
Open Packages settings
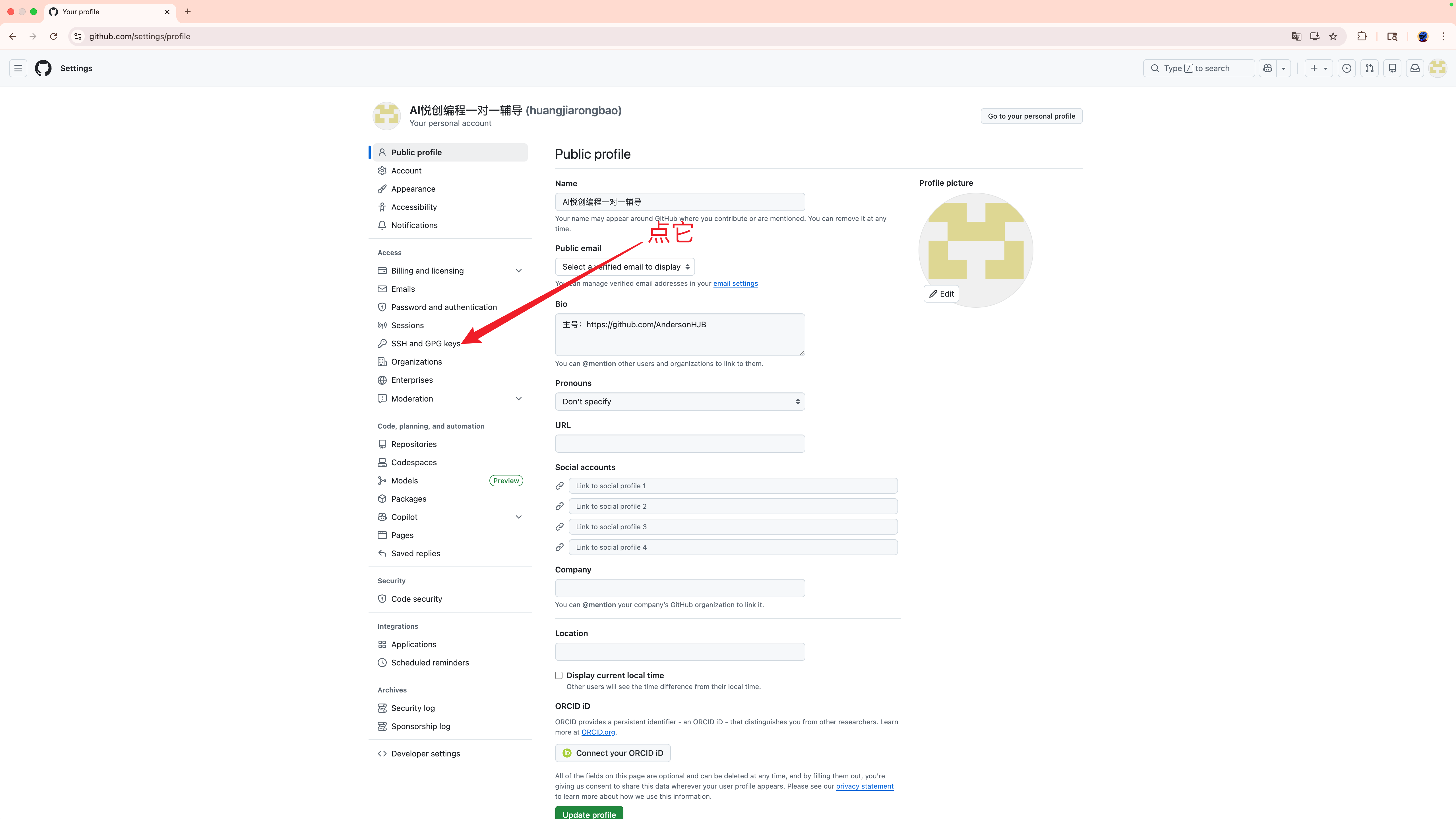[450, 499]
